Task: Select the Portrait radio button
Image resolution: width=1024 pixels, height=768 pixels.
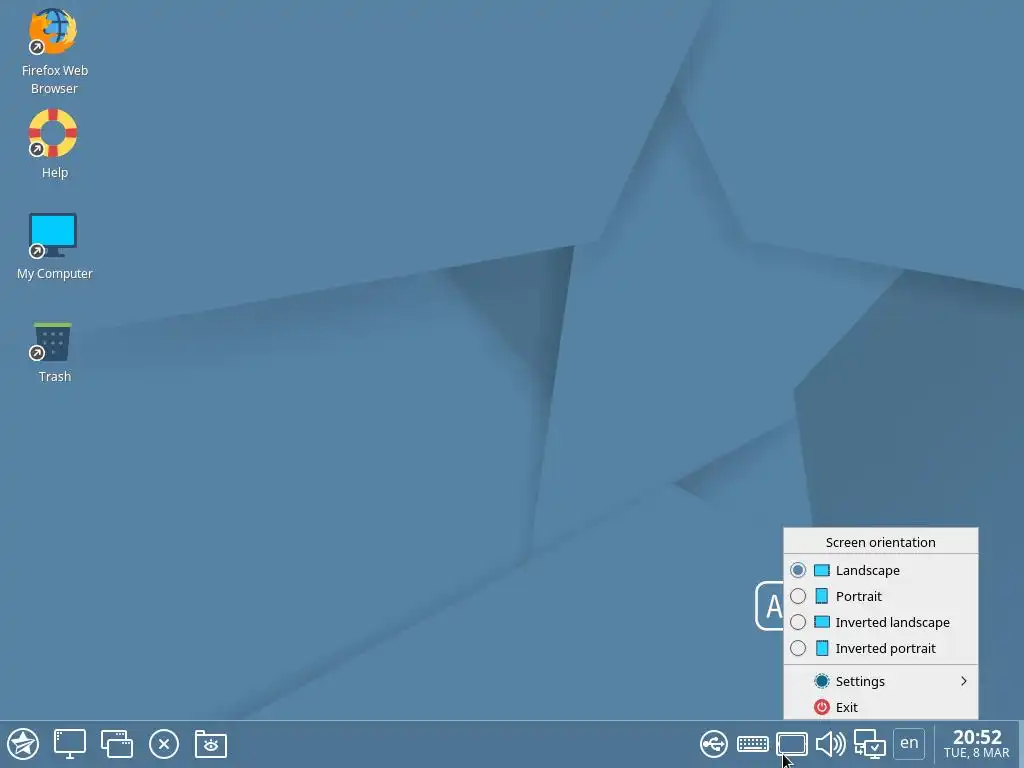Action: tap(797, 596)
